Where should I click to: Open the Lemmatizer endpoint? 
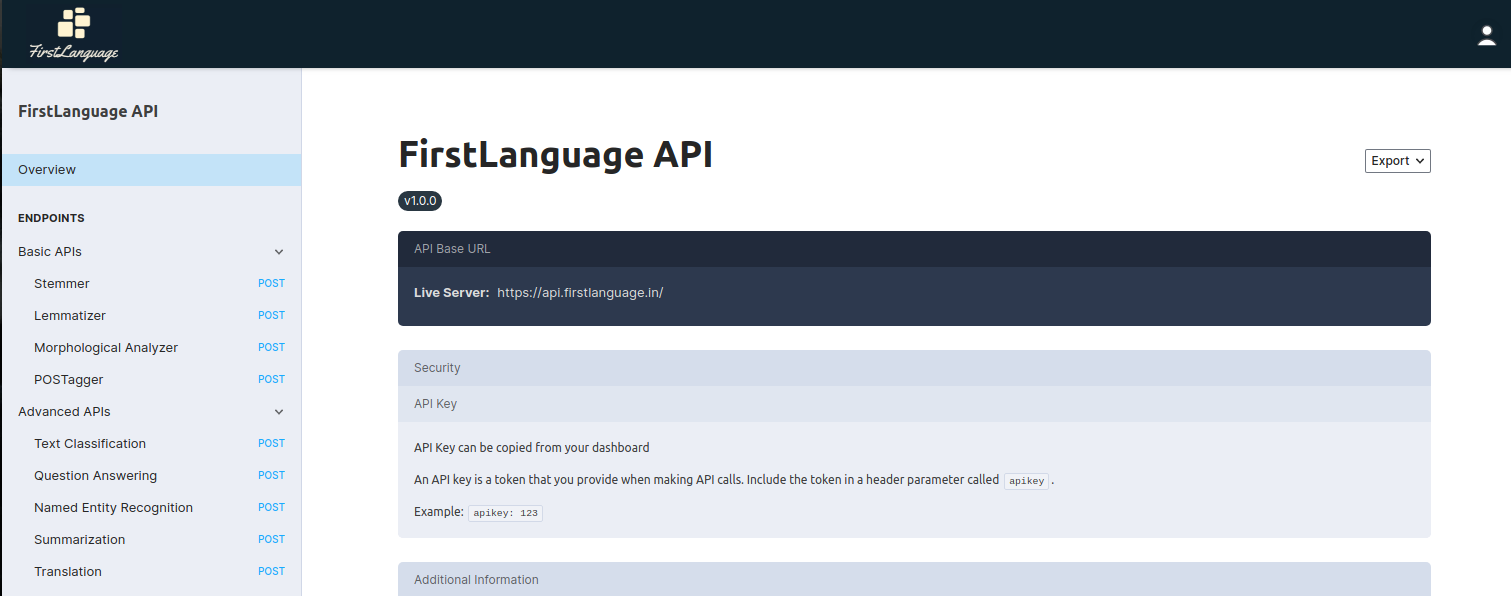coord(70,316)
